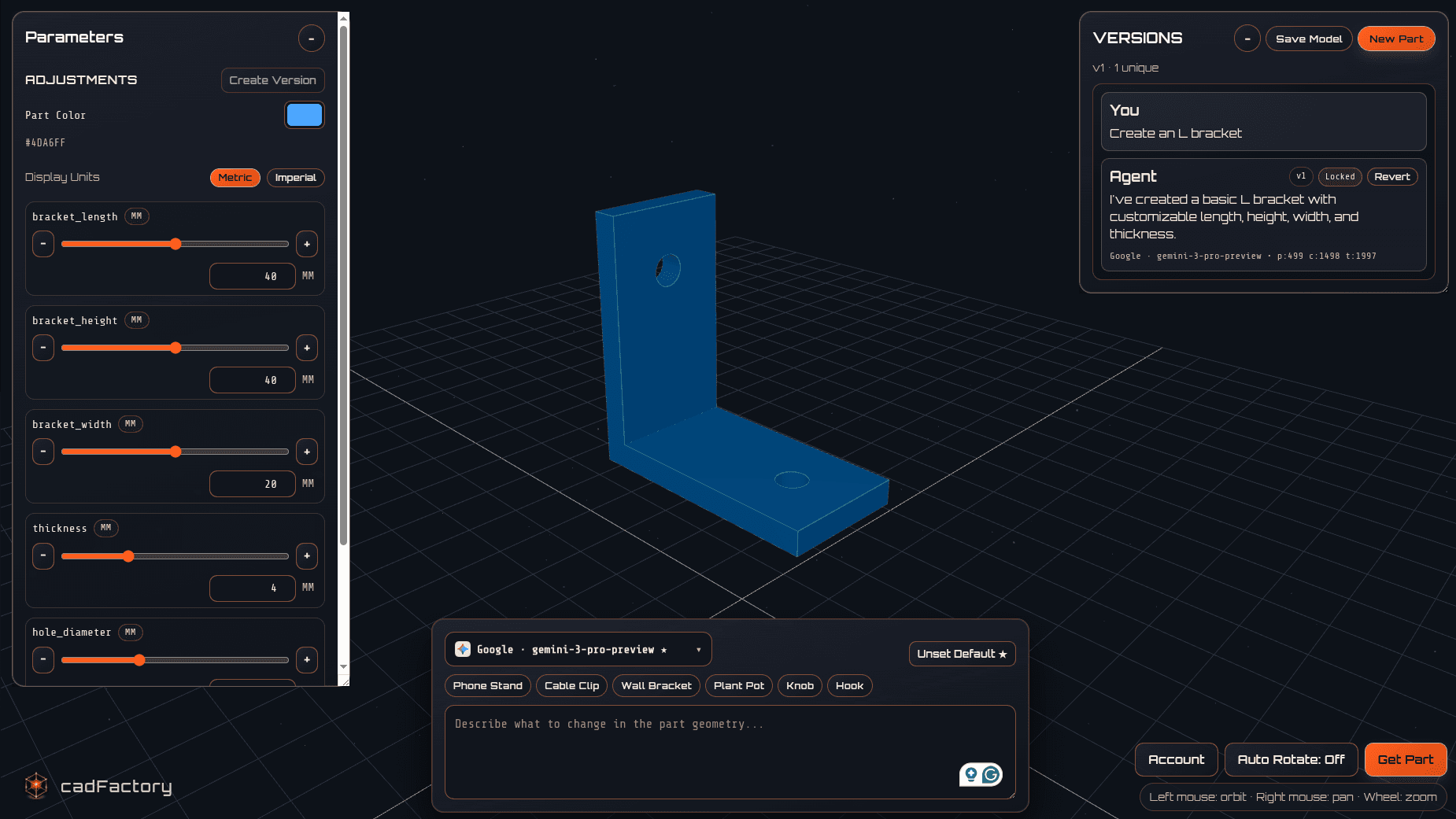Click the minus icon to decrease thickness

[43, 555]
